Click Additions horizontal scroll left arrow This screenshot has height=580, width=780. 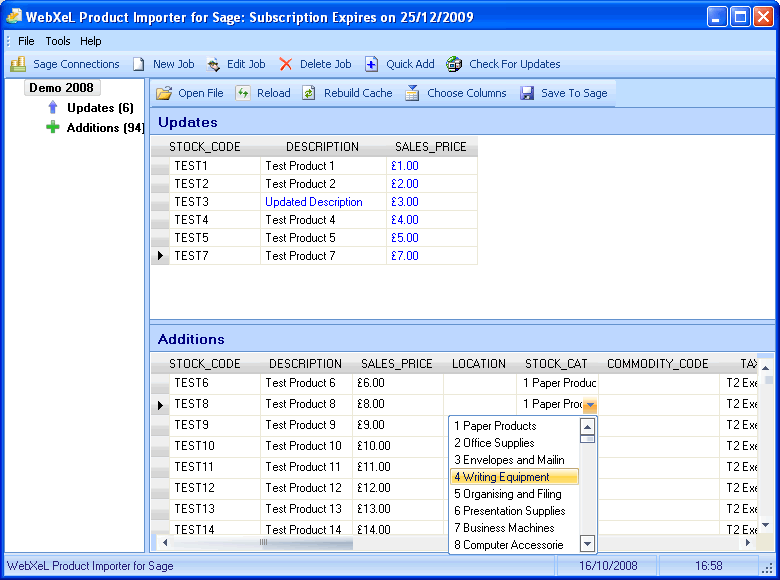[x=165, y=543]
